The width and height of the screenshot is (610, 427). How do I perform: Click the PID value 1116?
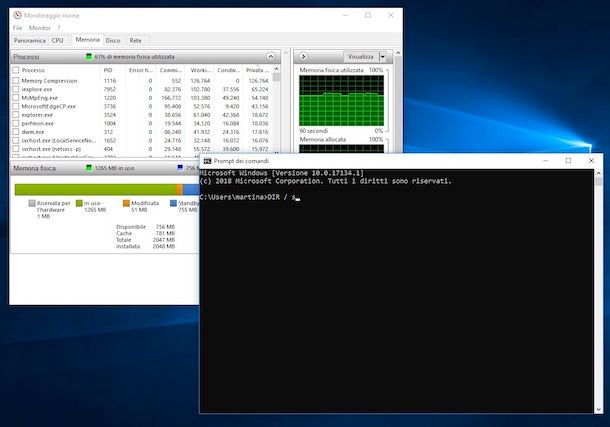pyautogui.click(x=110, y=80)
